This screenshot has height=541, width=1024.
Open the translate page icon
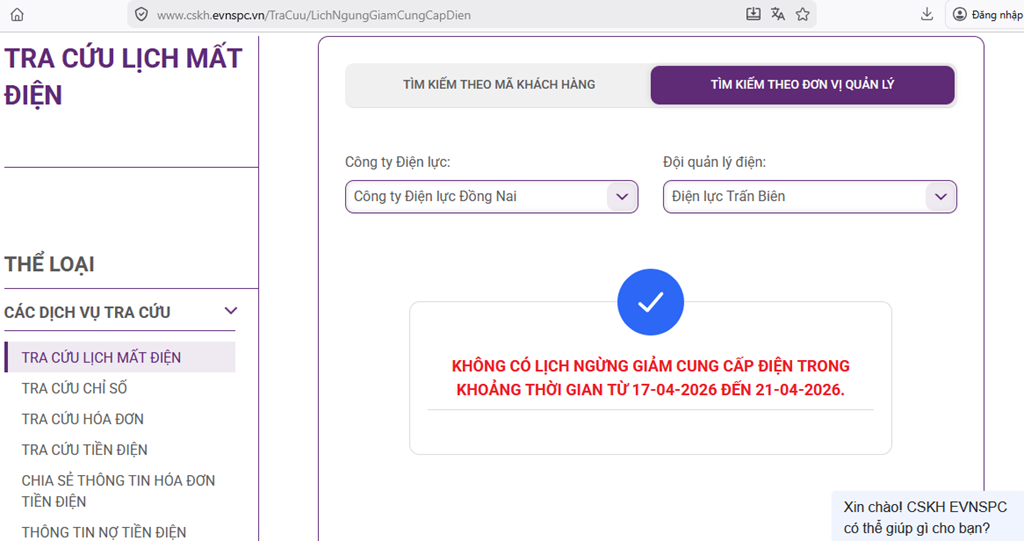(x=778, y=14)
